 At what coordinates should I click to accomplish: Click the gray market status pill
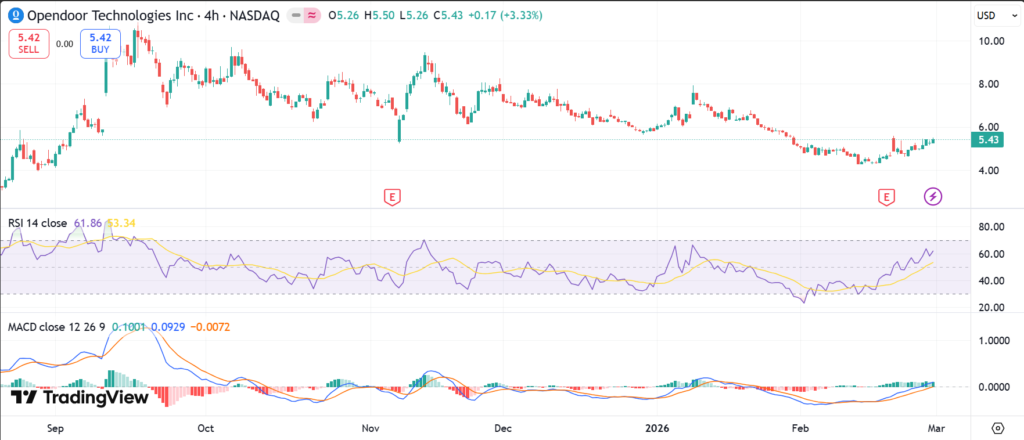[x=299, y=16]
